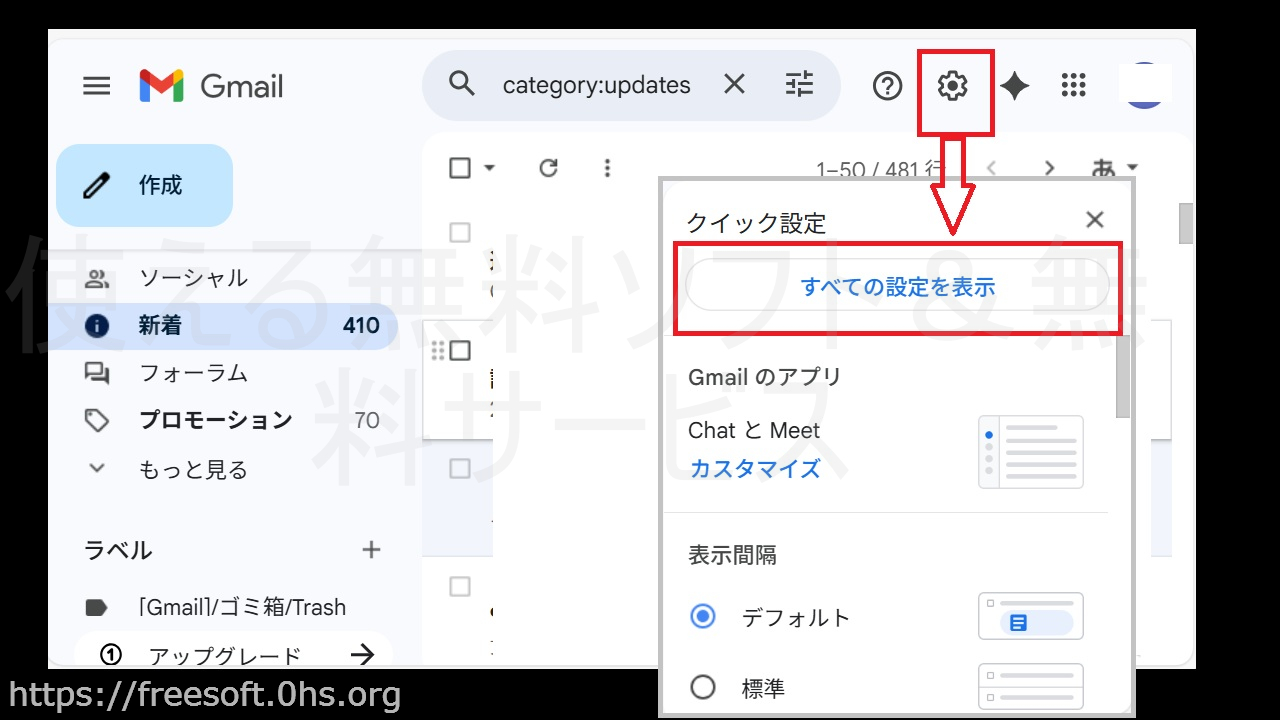Click the search magnifier icon
This screenshot has height=720, width=1280.
pyautogui.click(x=461, y=85)
